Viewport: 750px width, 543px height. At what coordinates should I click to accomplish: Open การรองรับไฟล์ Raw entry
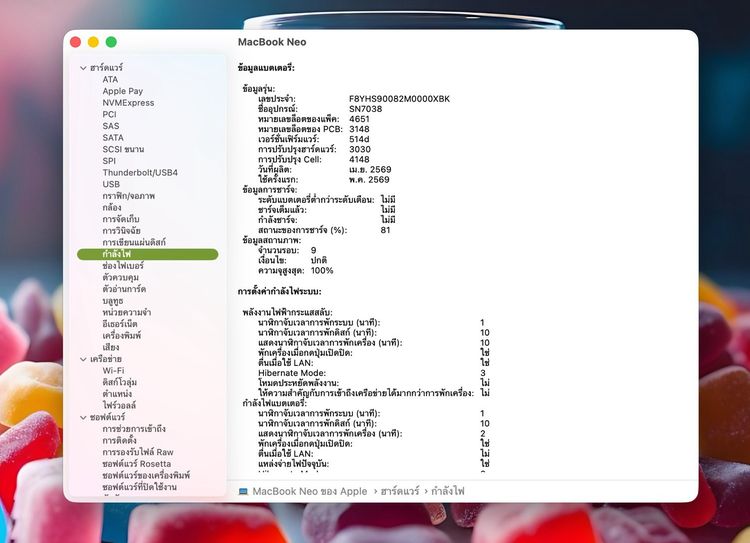(138, 452)
